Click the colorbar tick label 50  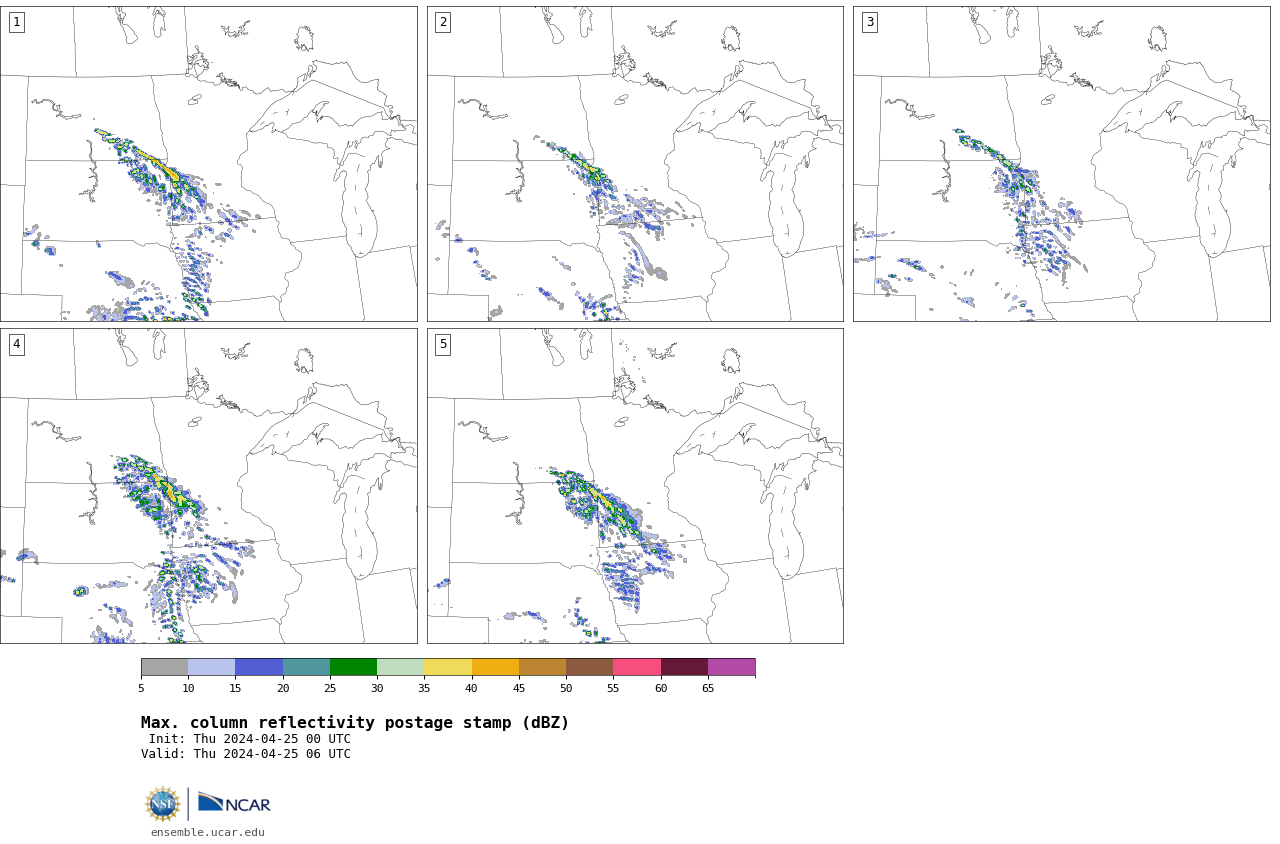[566, 688]
